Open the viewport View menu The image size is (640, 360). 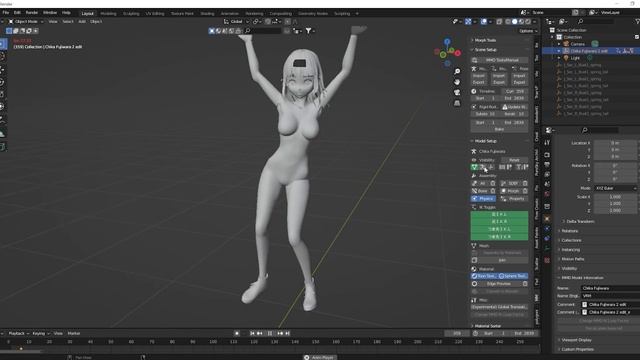point(53,21)
